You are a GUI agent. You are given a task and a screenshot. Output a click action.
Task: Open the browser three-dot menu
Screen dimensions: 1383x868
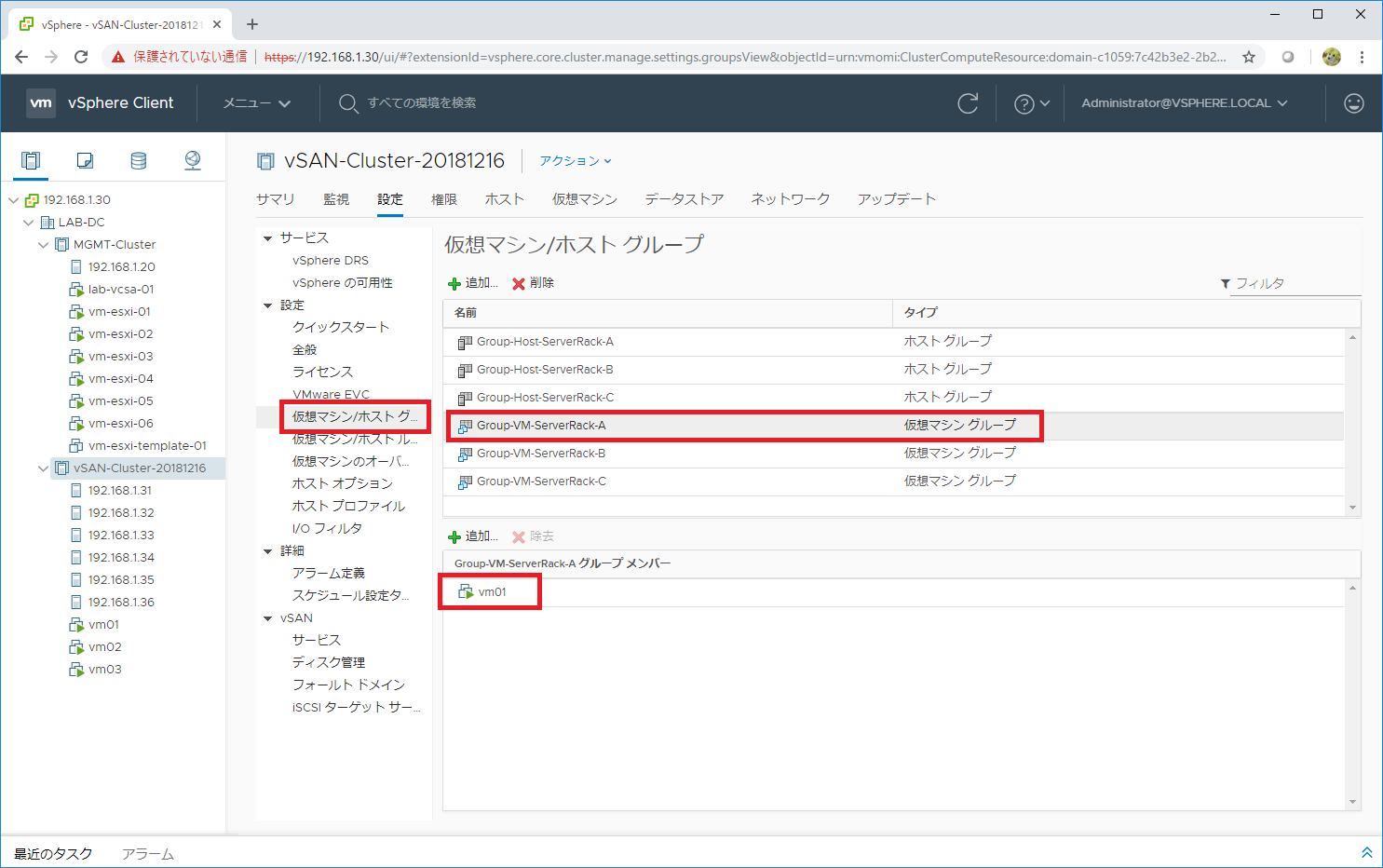[x=1362, y=57]
